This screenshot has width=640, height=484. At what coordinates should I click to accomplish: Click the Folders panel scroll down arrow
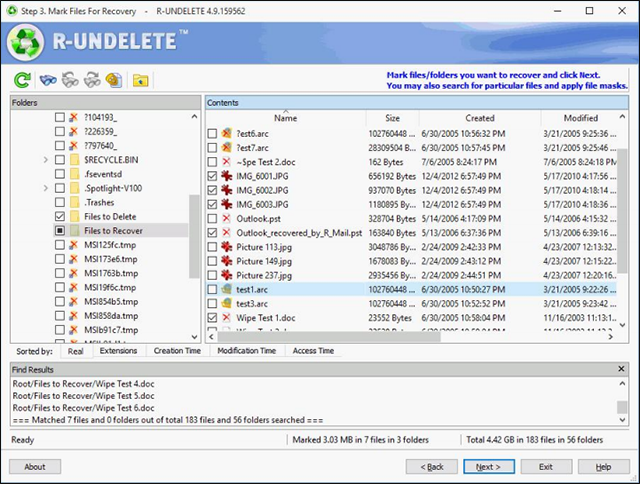(x=194, y=337)
